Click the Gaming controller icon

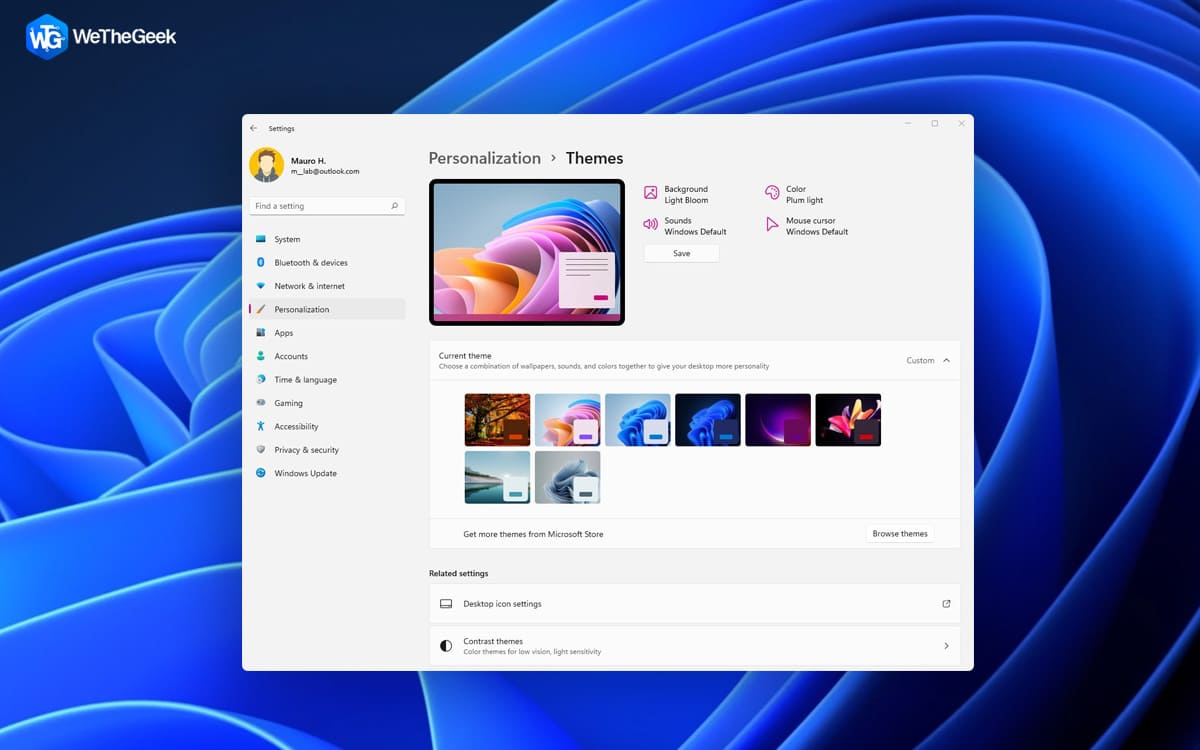click(x=261, y=403)
